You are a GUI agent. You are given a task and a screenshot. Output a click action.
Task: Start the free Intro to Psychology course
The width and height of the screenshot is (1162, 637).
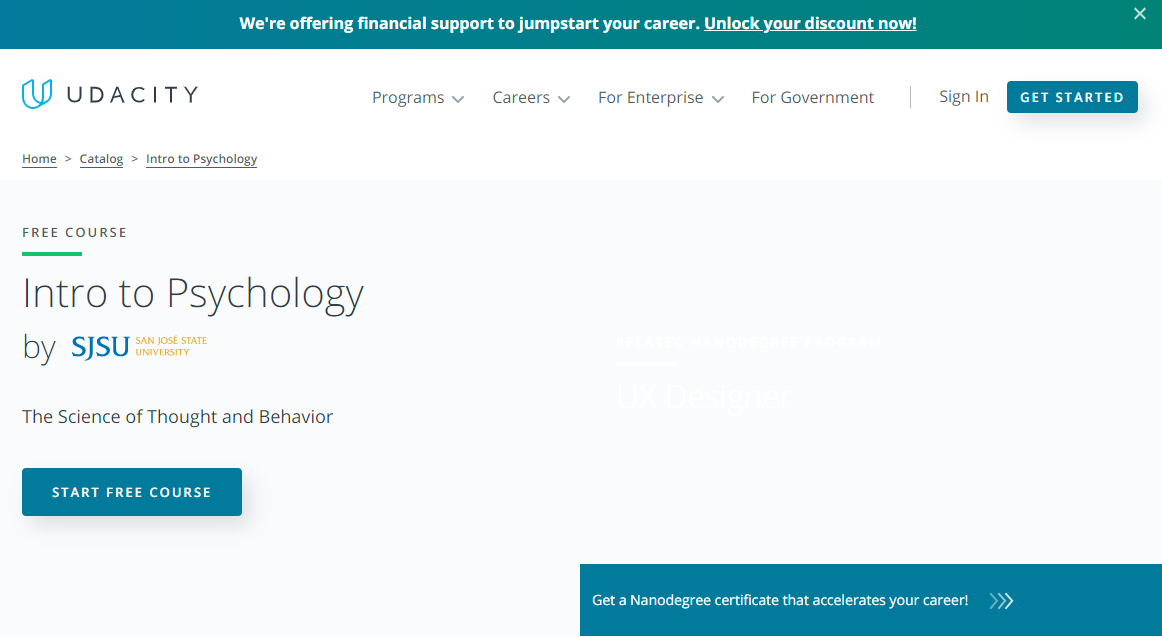point(132,492)
